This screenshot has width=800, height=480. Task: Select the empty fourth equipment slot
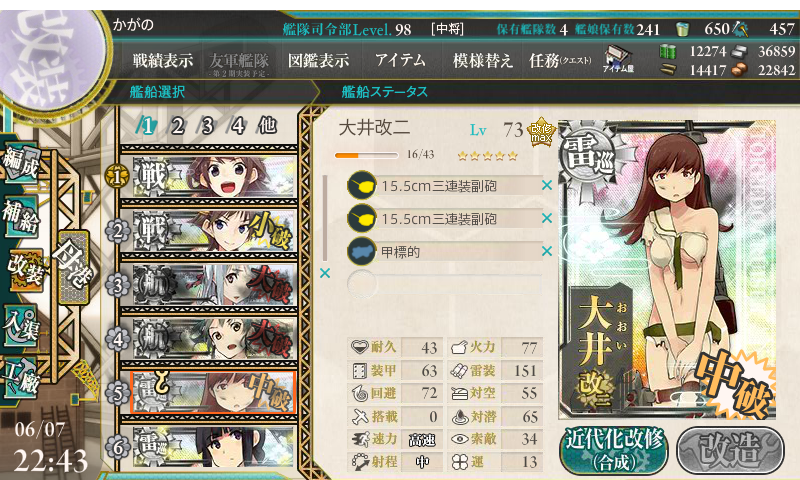pos(444,284)
